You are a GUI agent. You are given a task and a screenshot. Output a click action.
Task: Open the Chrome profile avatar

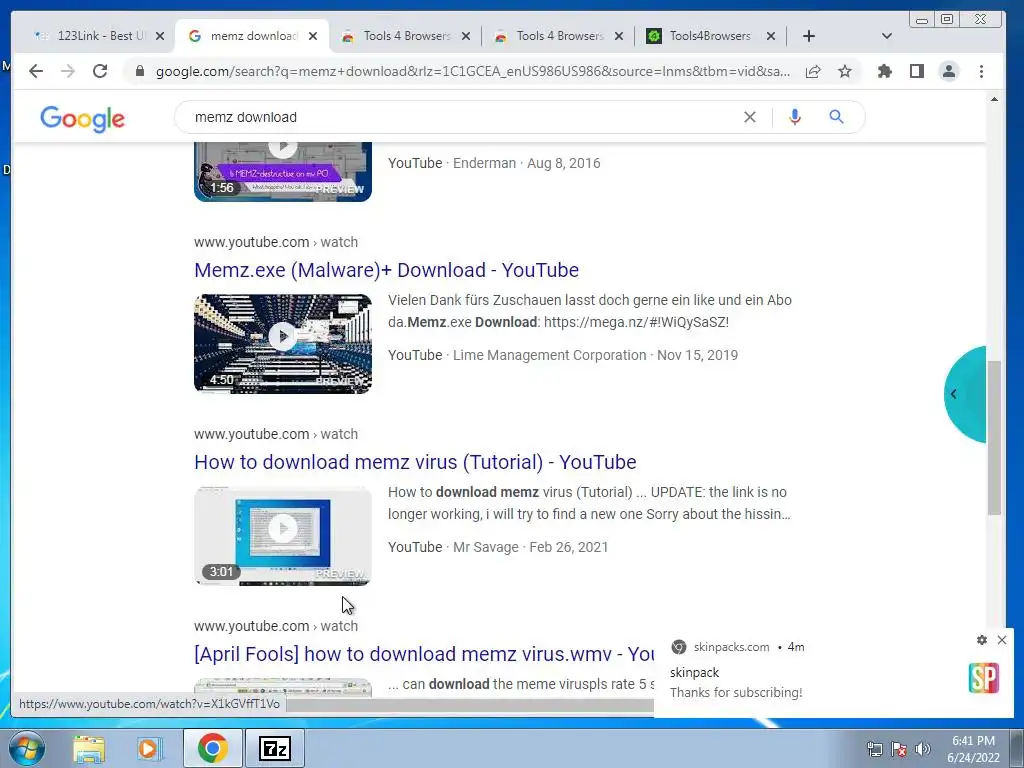(x=949, y=71)
